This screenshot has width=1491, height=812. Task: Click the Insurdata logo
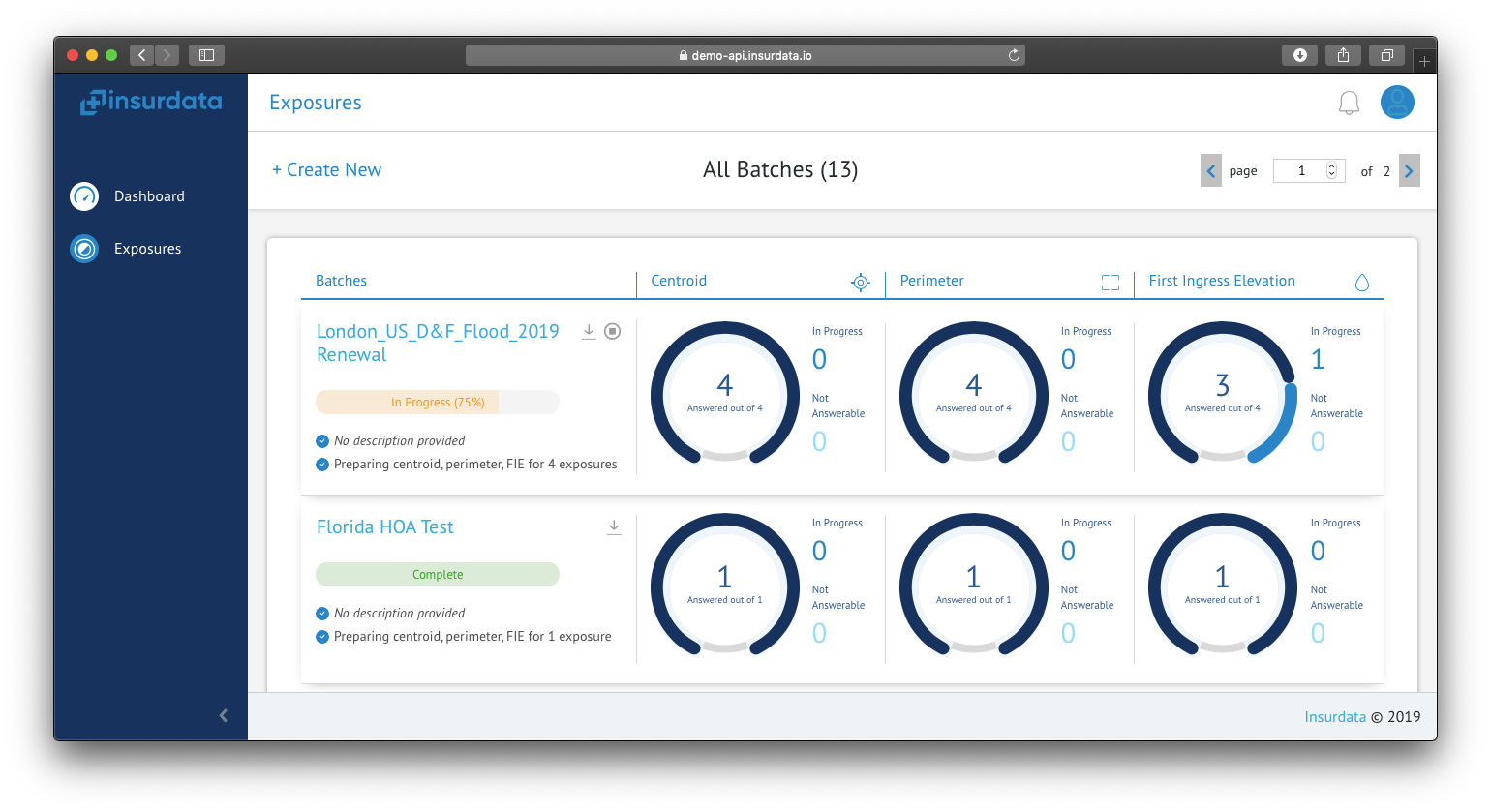pyautogui.click(x=151, y=102)
